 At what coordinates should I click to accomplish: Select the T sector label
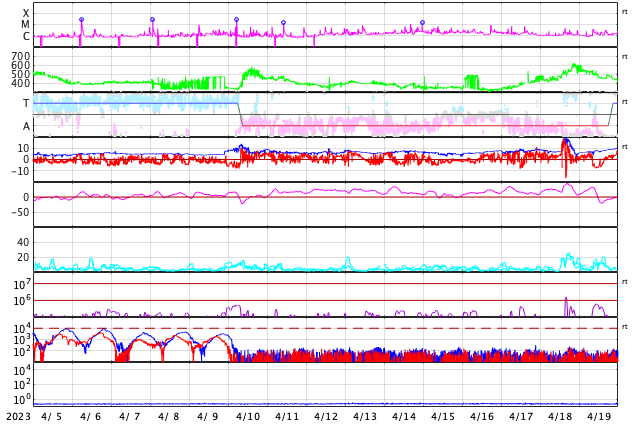coord(26,103)
